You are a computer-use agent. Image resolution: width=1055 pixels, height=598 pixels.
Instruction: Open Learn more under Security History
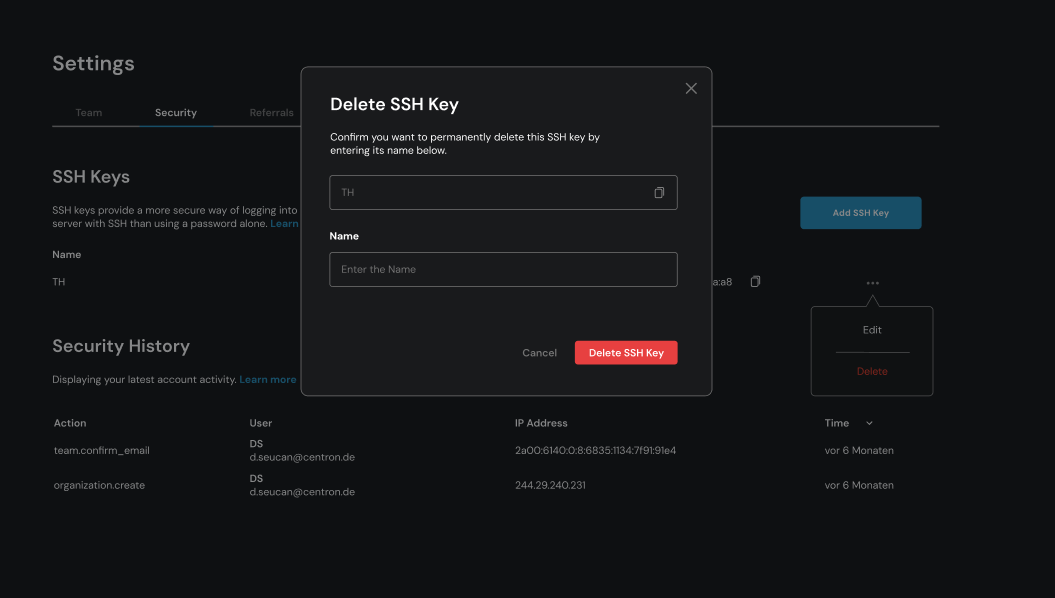(267, 379)
